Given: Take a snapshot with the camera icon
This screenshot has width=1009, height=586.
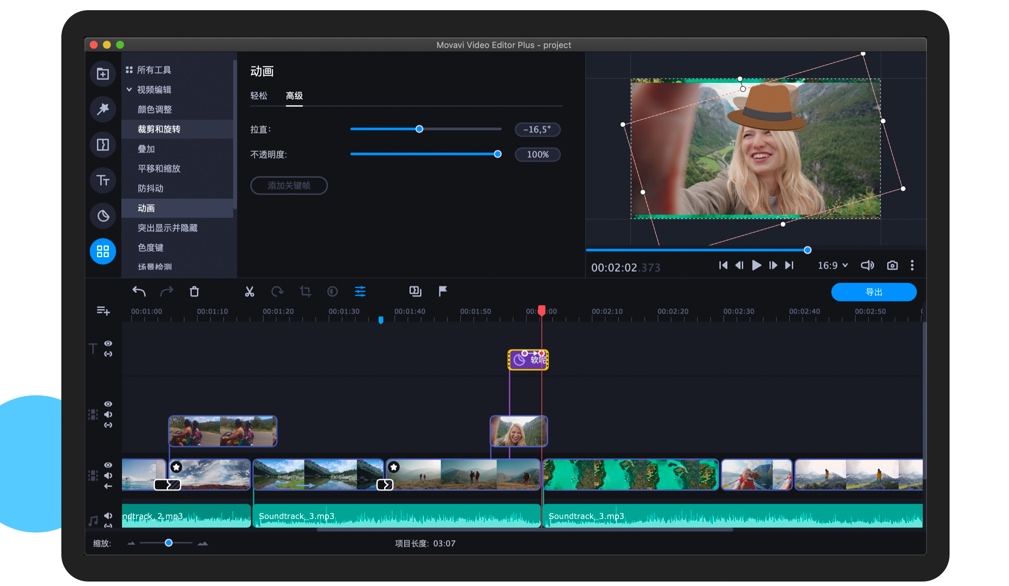Looking at the screenshot, I should (x=893, y=265).
